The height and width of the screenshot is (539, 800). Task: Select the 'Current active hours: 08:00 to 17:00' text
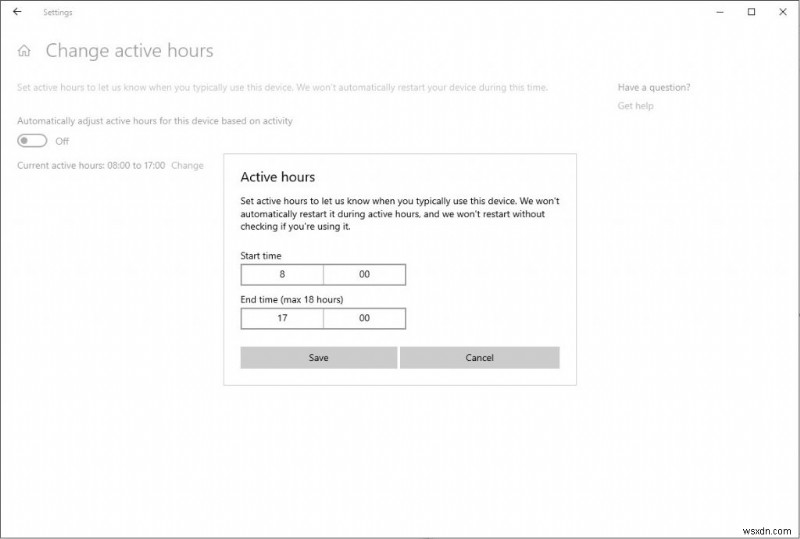pos(91,165)
